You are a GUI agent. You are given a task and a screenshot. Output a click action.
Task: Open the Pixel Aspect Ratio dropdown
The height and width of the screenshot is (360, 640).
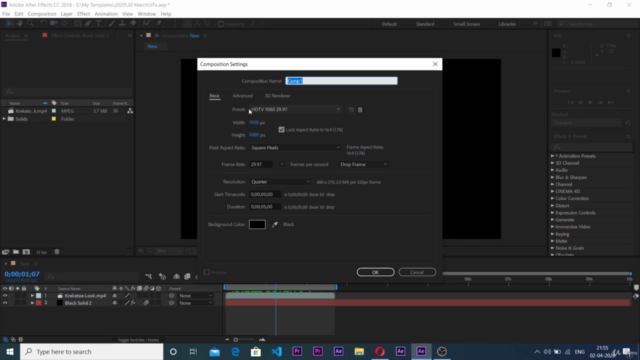[296, 148]
